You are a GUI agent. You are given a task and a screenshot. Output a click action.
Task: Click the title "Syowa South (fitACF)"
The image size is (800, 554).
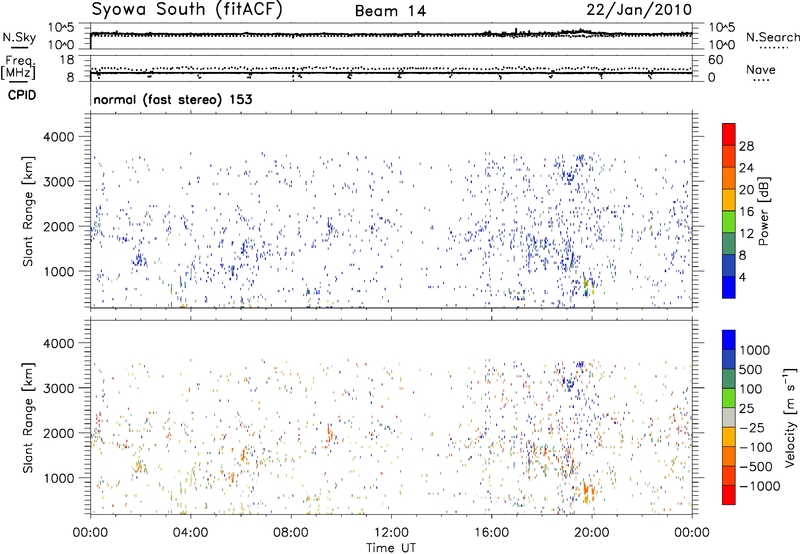click(x=187, y=10)
